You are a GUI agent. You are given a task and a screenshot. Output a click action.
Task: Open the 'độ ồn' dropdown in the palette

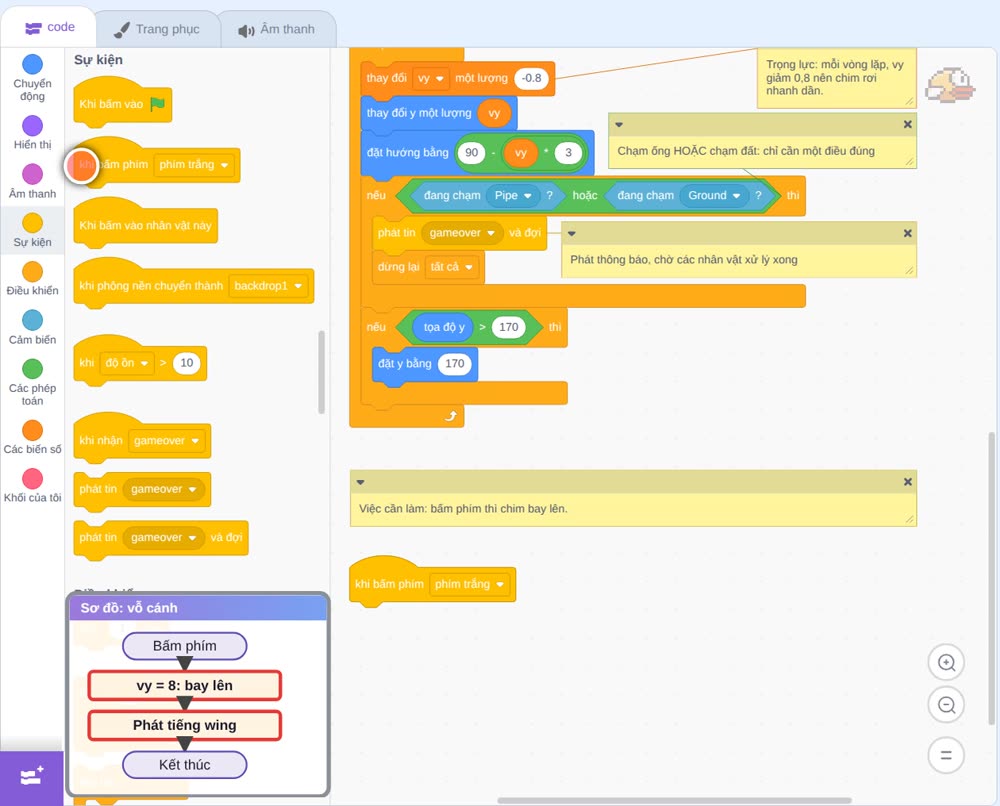click(126, 363)
